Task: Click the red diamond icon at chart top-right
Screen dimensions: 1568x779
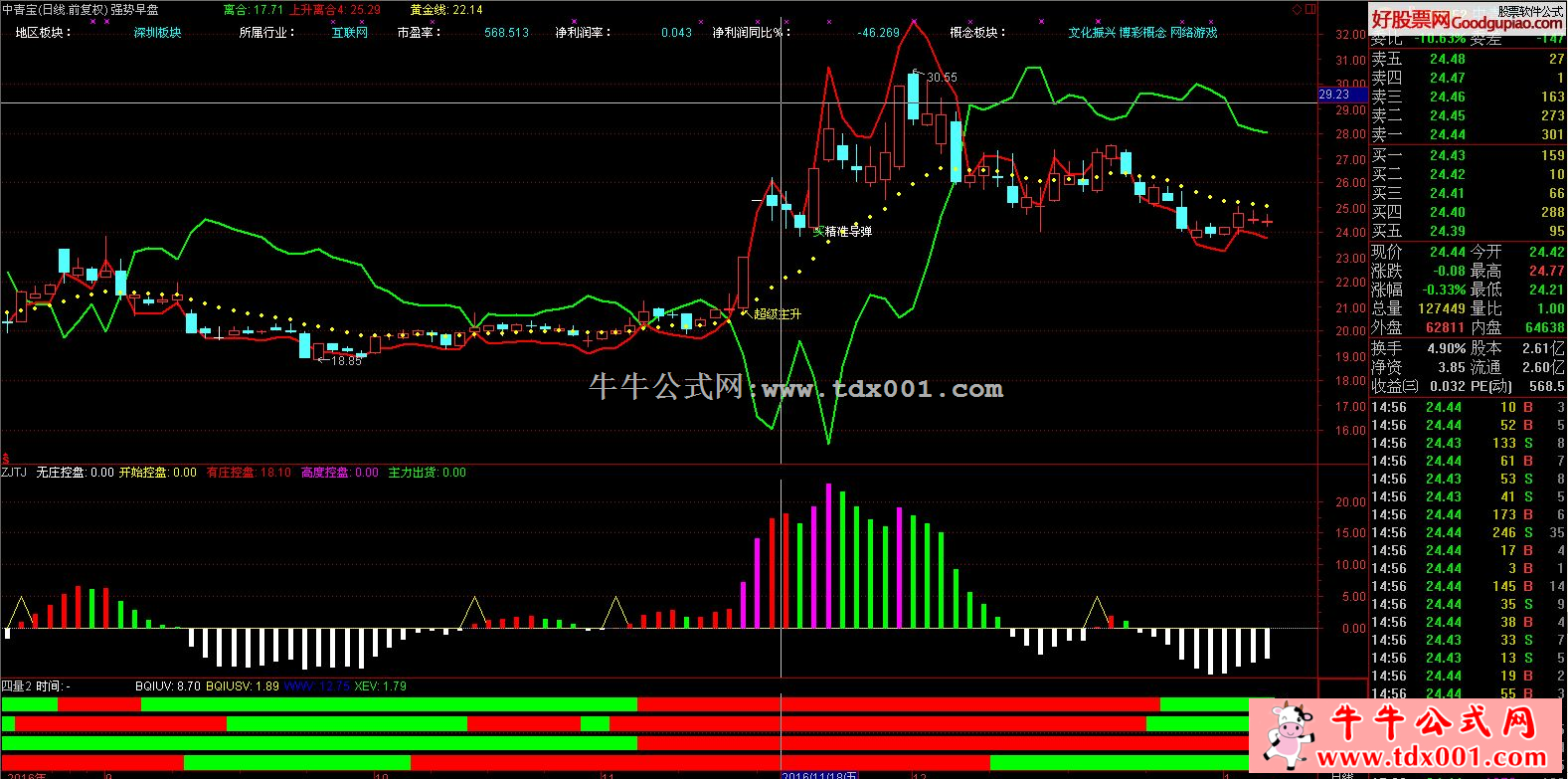Action: 1298,9
